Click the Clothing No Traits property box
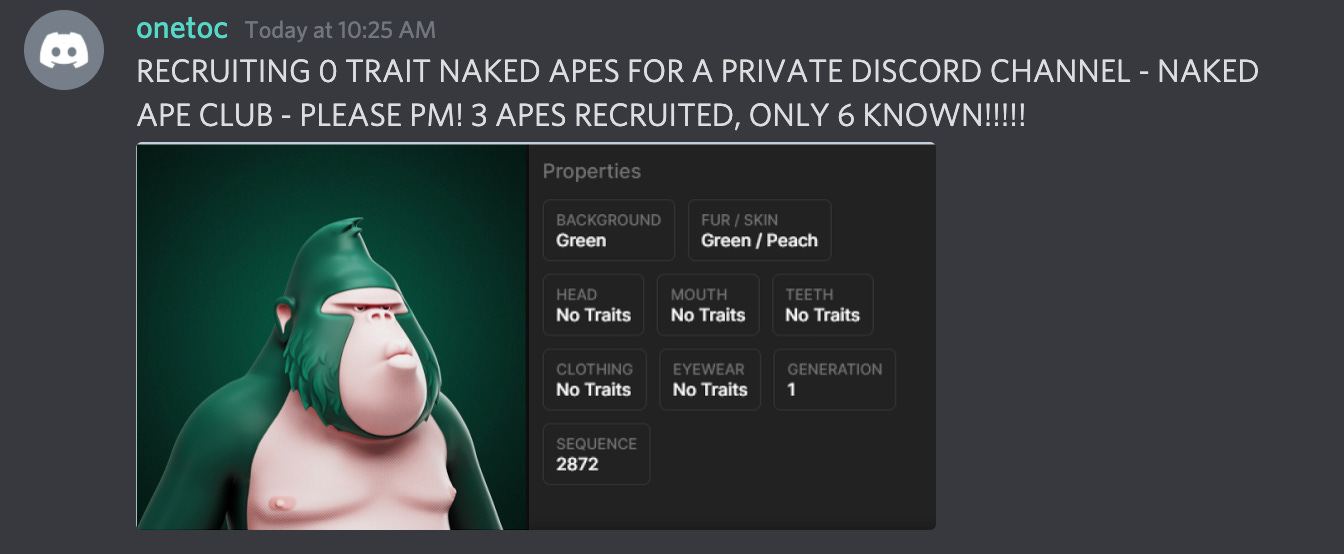Image resolution: width=1344 pixels, height=554 pixels. tap(595, 379)
